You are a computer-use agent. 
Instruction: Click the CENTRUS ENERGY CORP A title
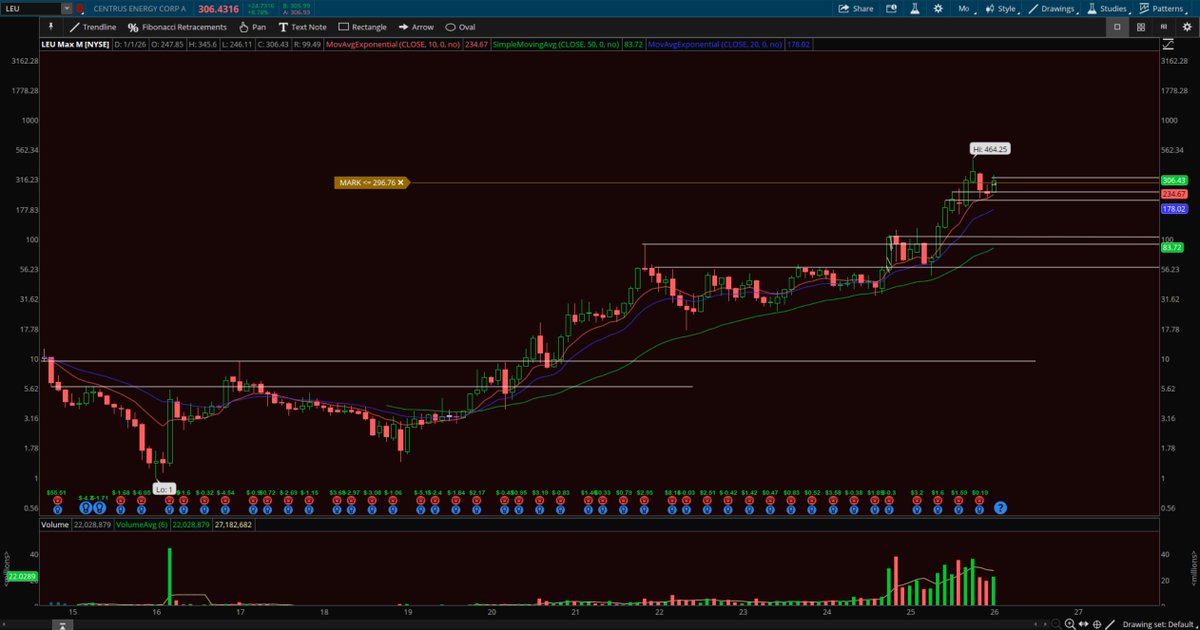(139, 8)
